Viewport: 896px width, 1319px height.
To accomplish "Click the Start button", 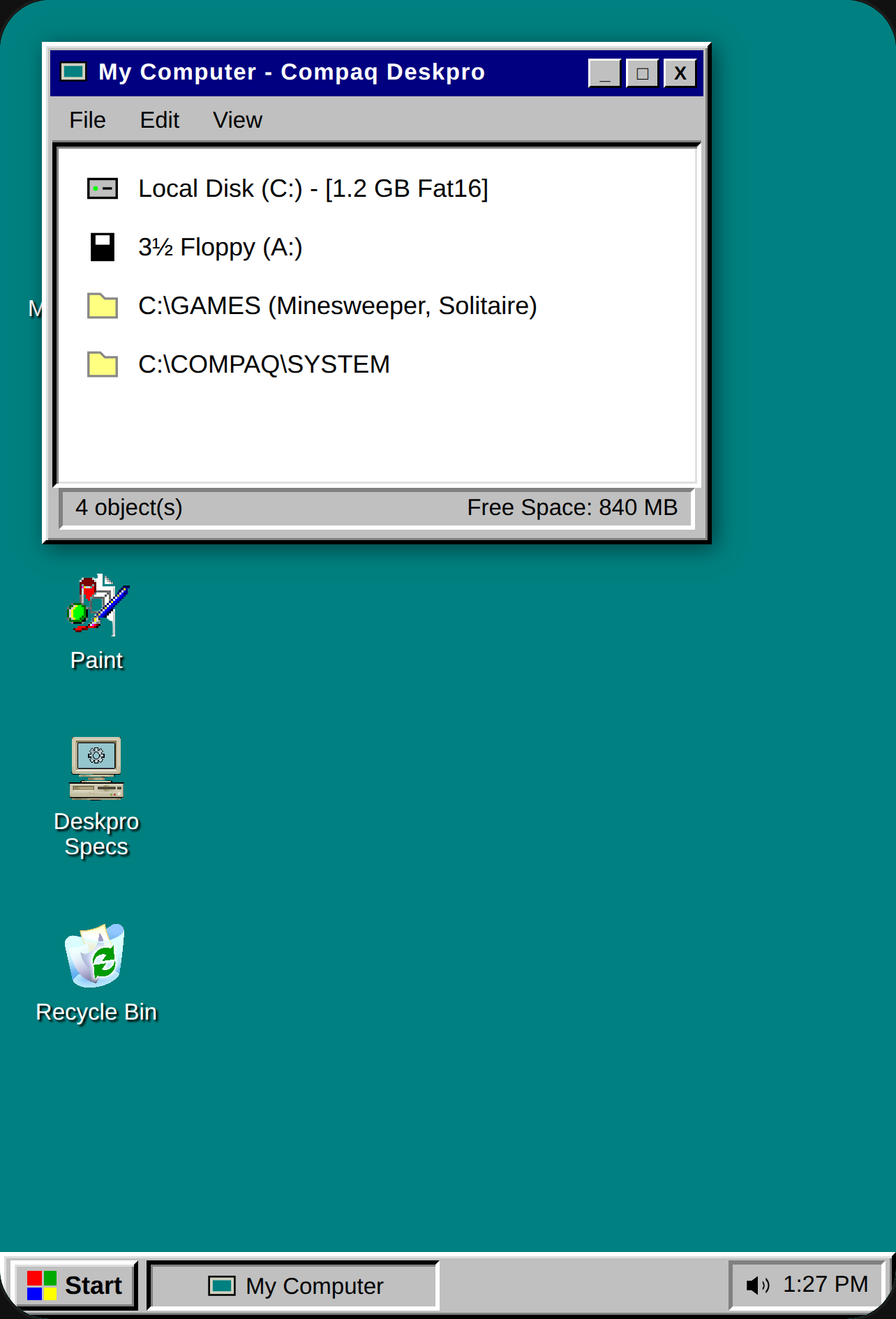I will (75, 1285).
